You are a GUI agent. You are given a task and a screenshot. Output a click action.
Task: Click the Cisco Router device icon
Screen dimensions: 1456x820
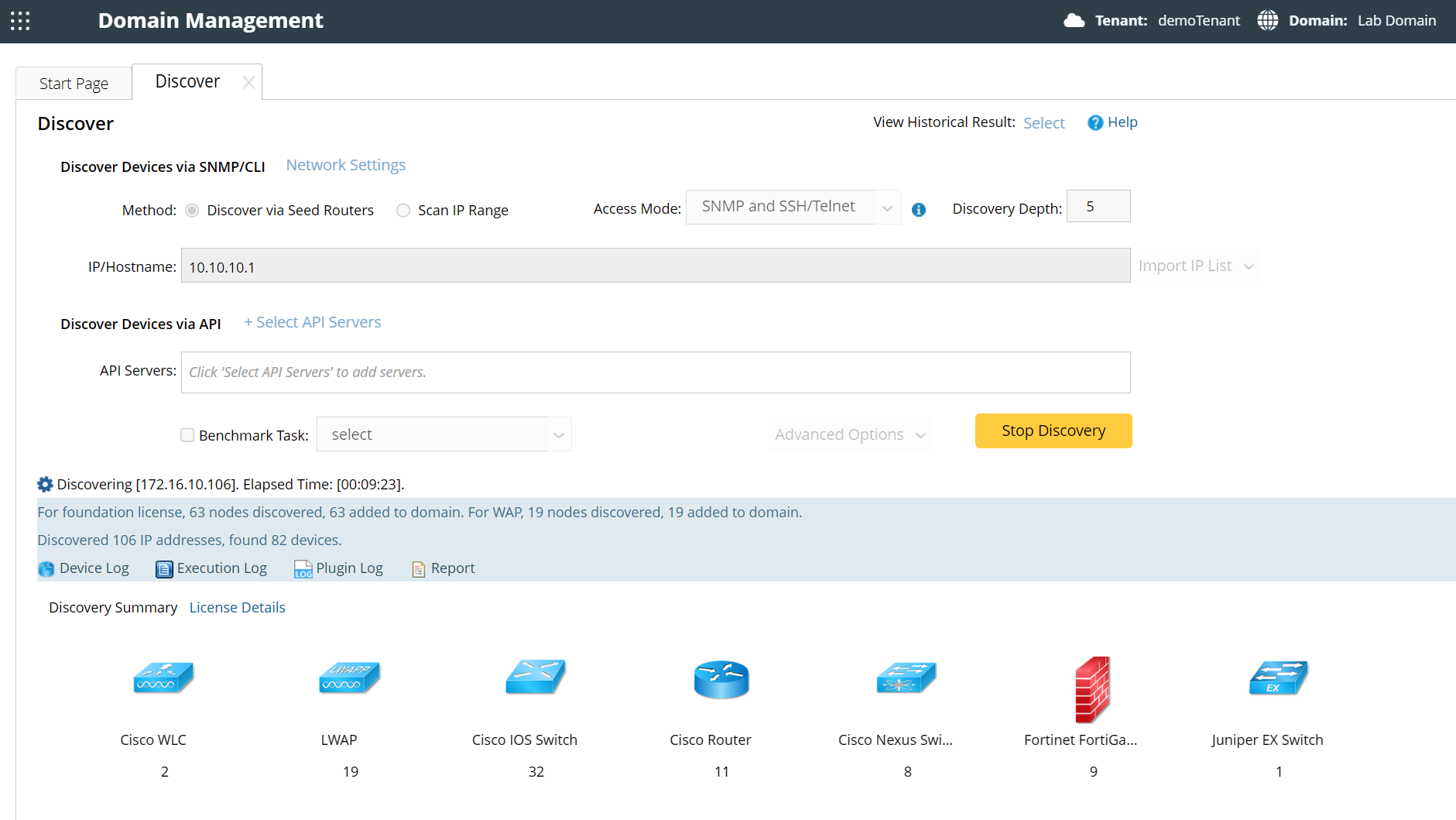point(721,679)
